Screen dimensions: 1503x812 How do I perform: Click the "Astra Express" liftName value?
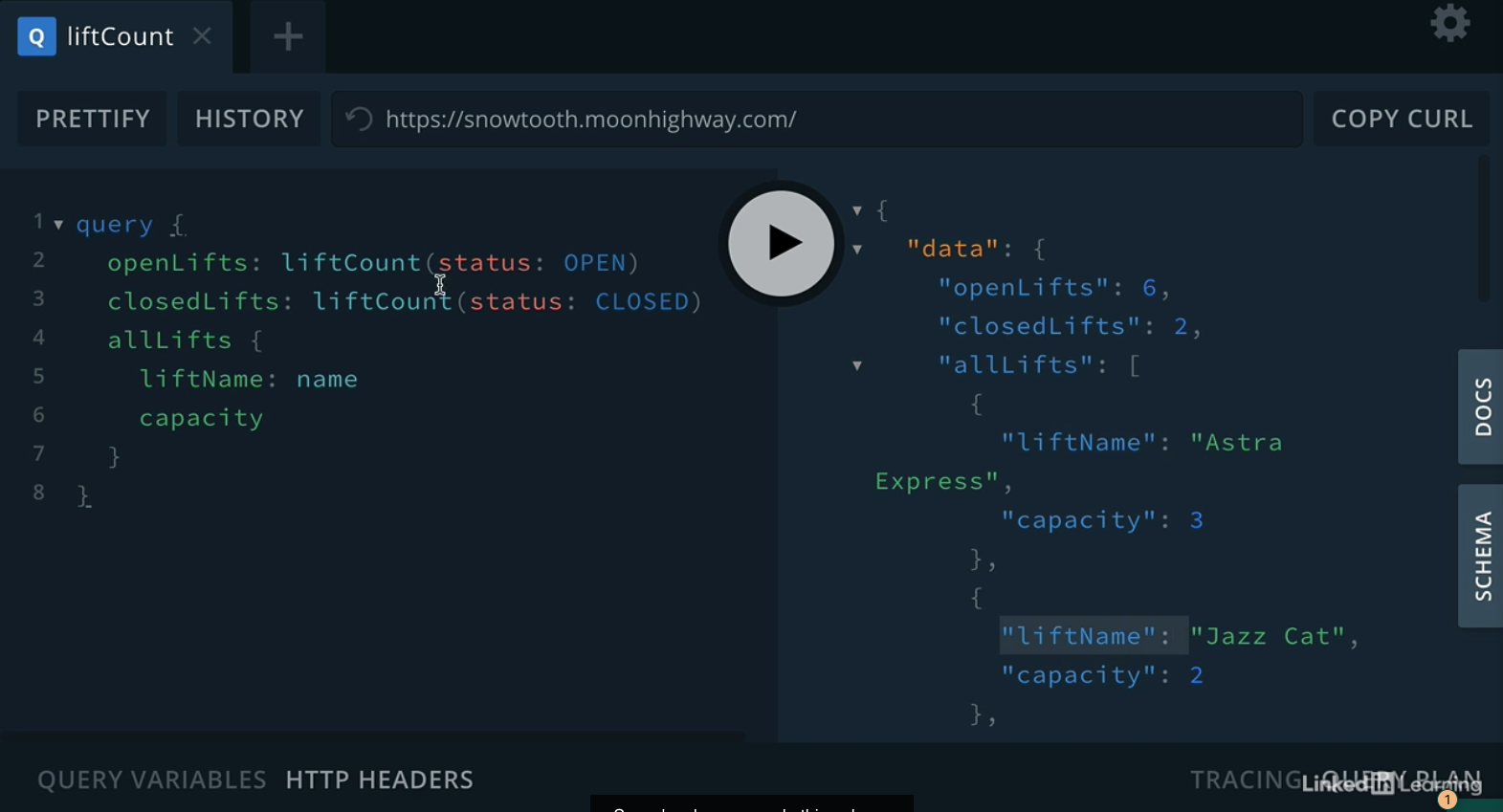(1079, 462)
